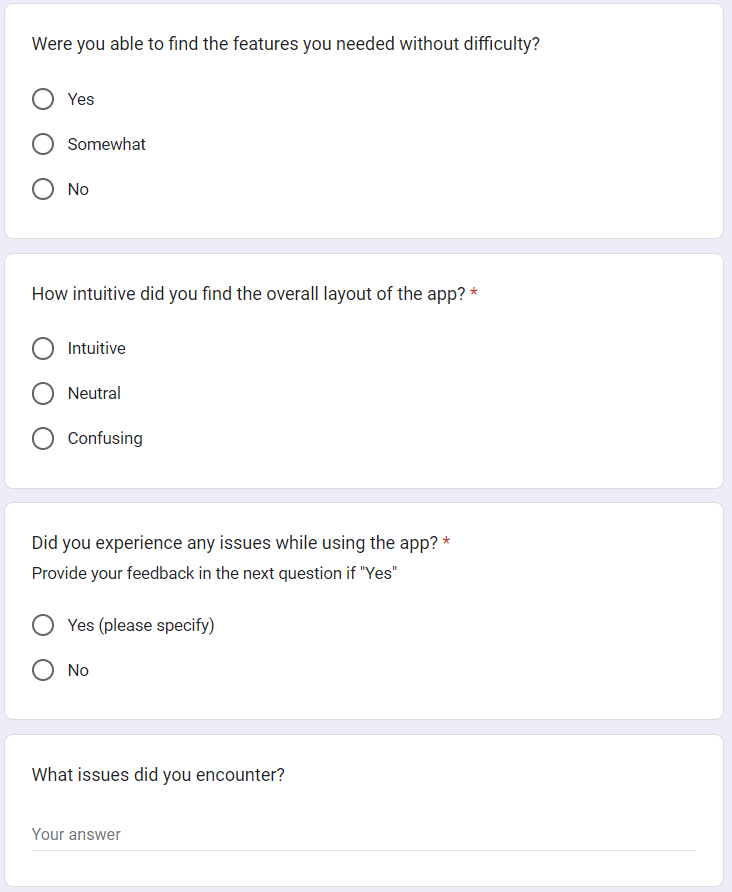This screenshot has height=892, width=732.
Task: Select 'Yes' for finding features without difficulty
Action: click(43, 99)
